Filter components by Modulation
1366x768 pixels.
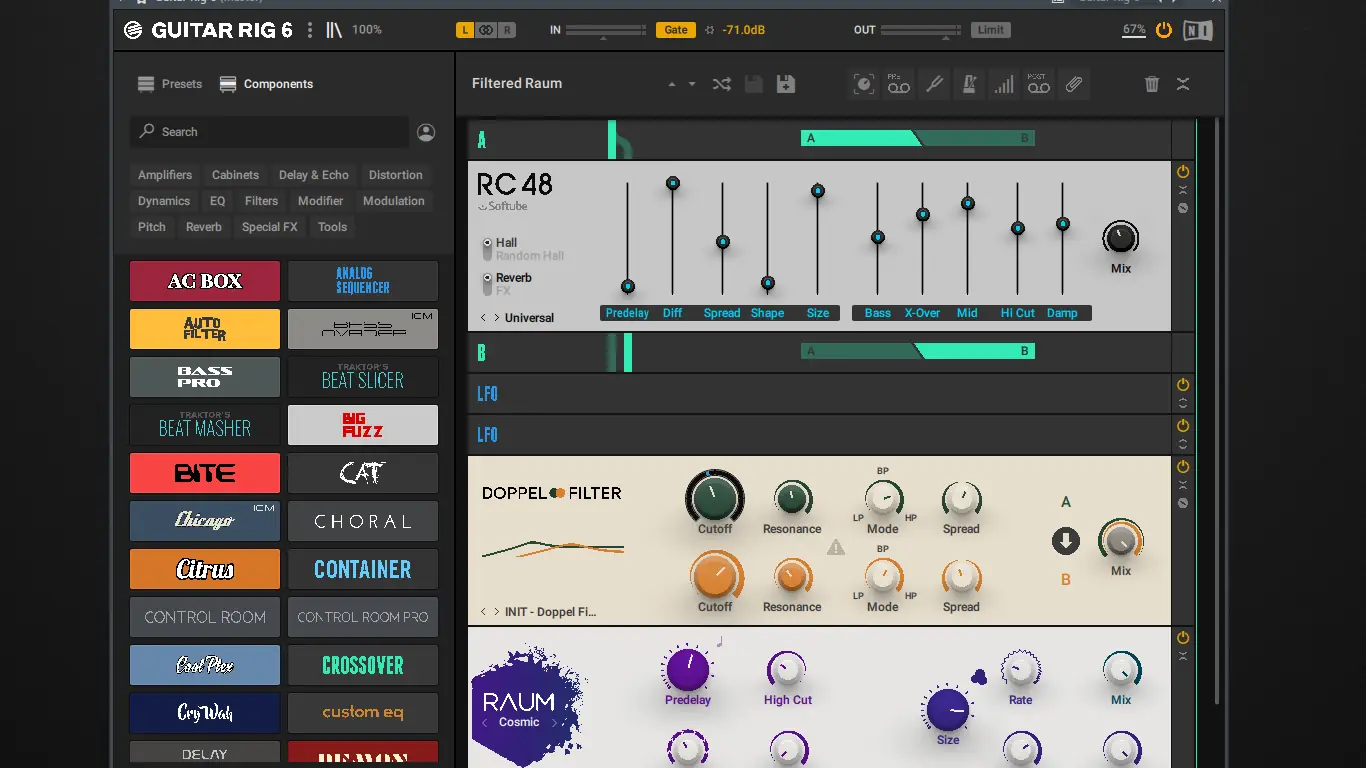(394, 201)
